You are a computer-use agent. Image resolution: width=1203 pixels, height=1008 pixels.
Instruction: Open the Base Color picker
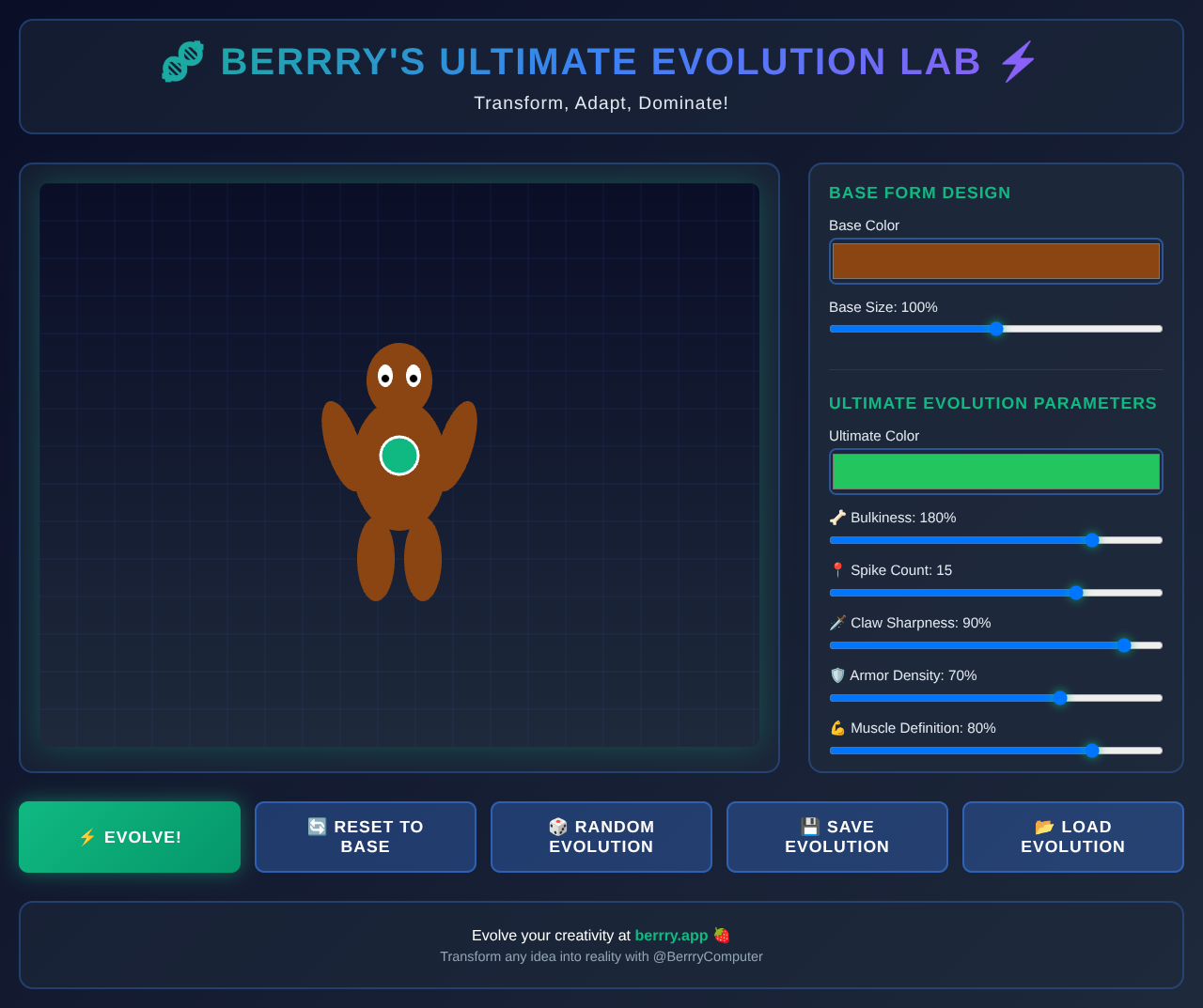[995, 260]
